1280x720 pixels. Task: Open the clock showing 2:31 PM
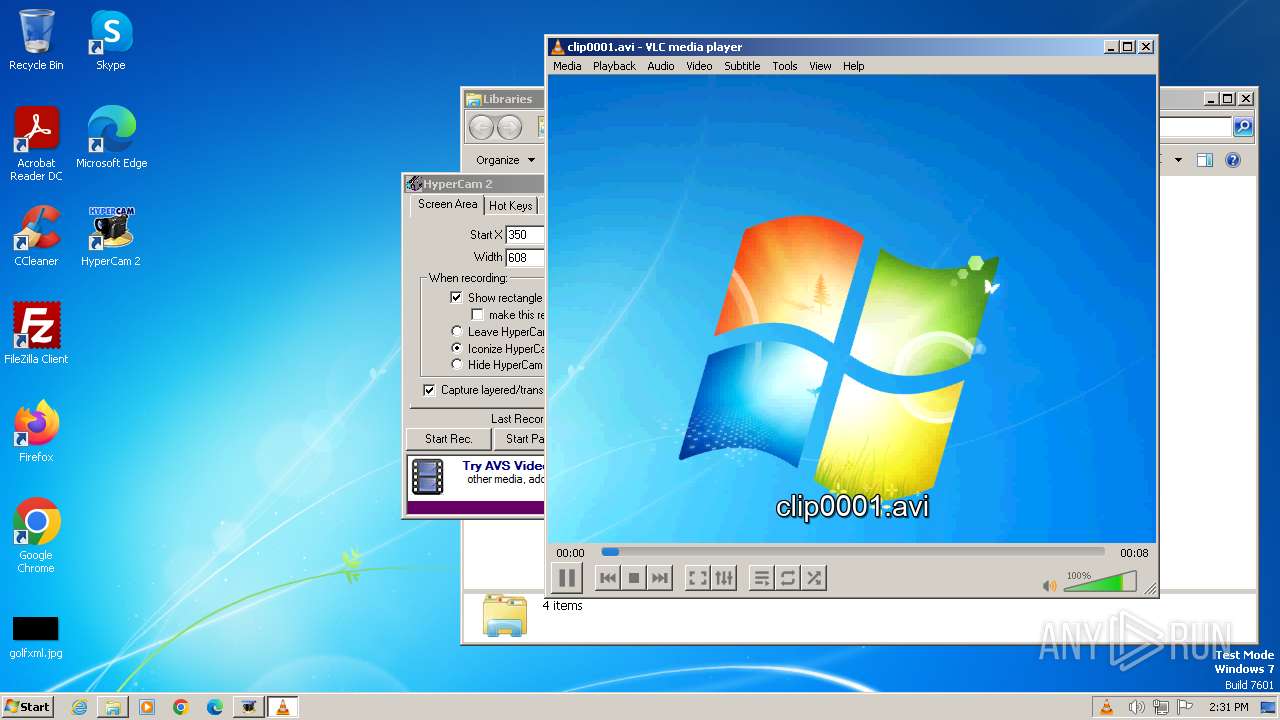(x=1228, y=707)
